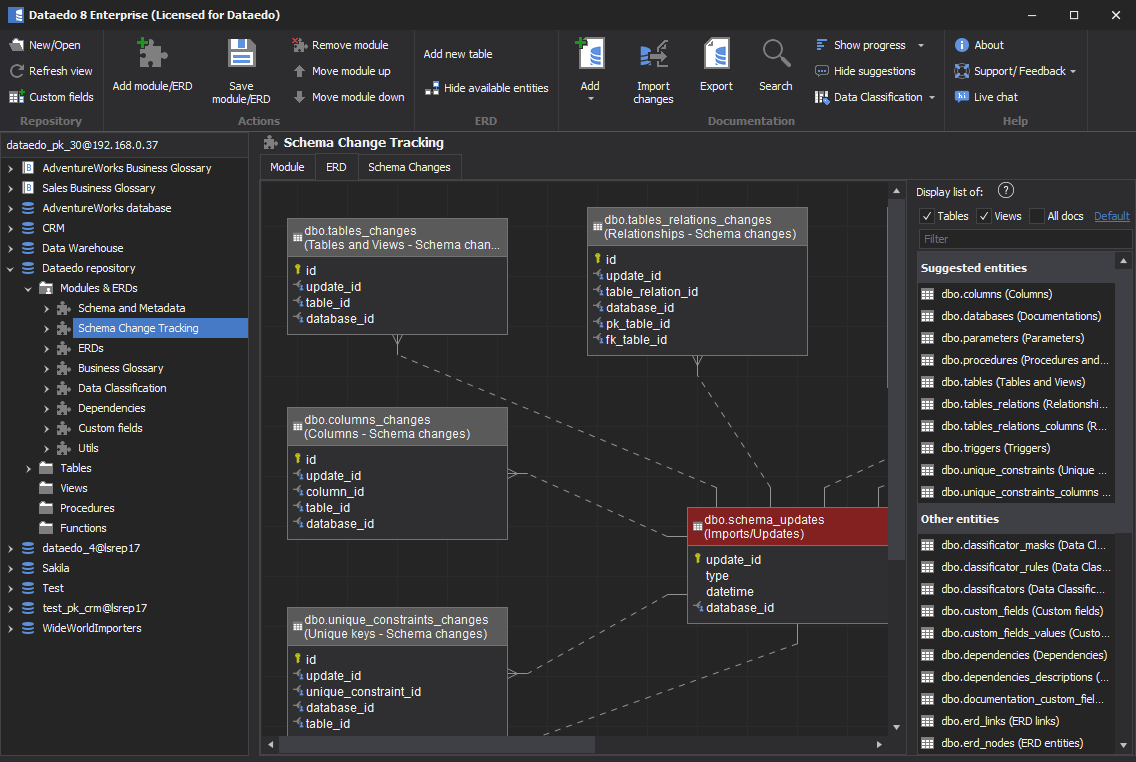1136x762 pixels.
Task: Click Hide available entities button
Action: [x=487, y=88]
